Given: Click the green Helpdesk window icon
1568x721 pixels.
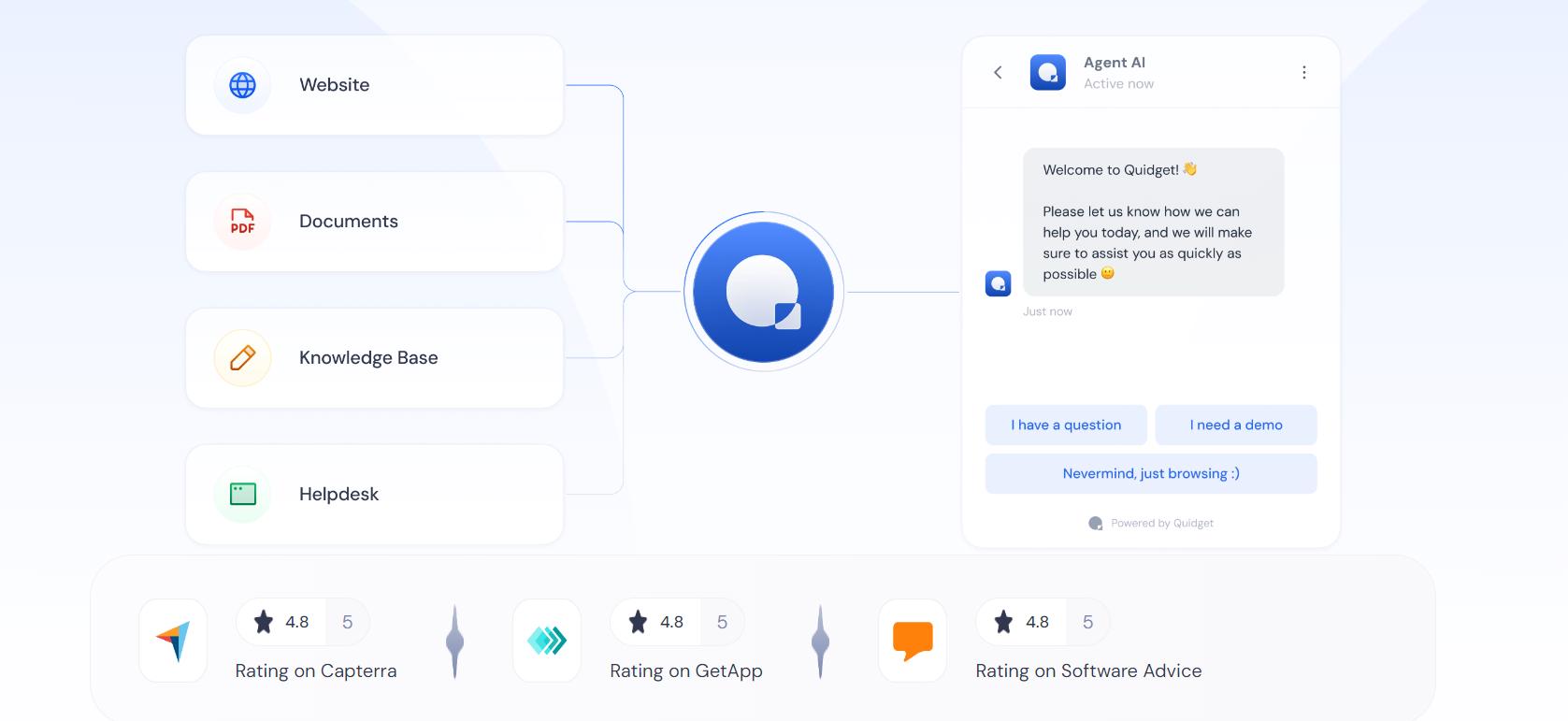Looking at the screenshot, I should 242,494.
